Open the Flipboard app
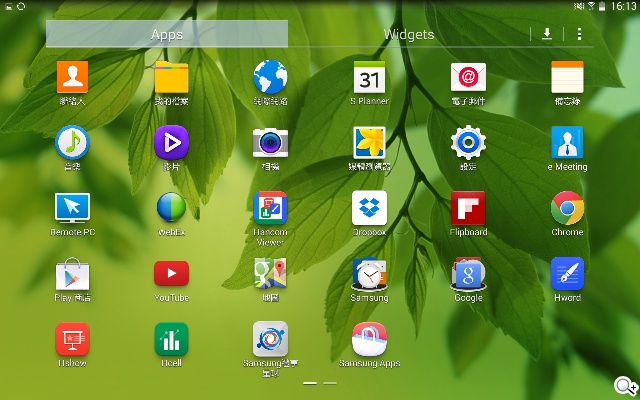Screen dimensions: 640x400 click(x=468, y=208)
